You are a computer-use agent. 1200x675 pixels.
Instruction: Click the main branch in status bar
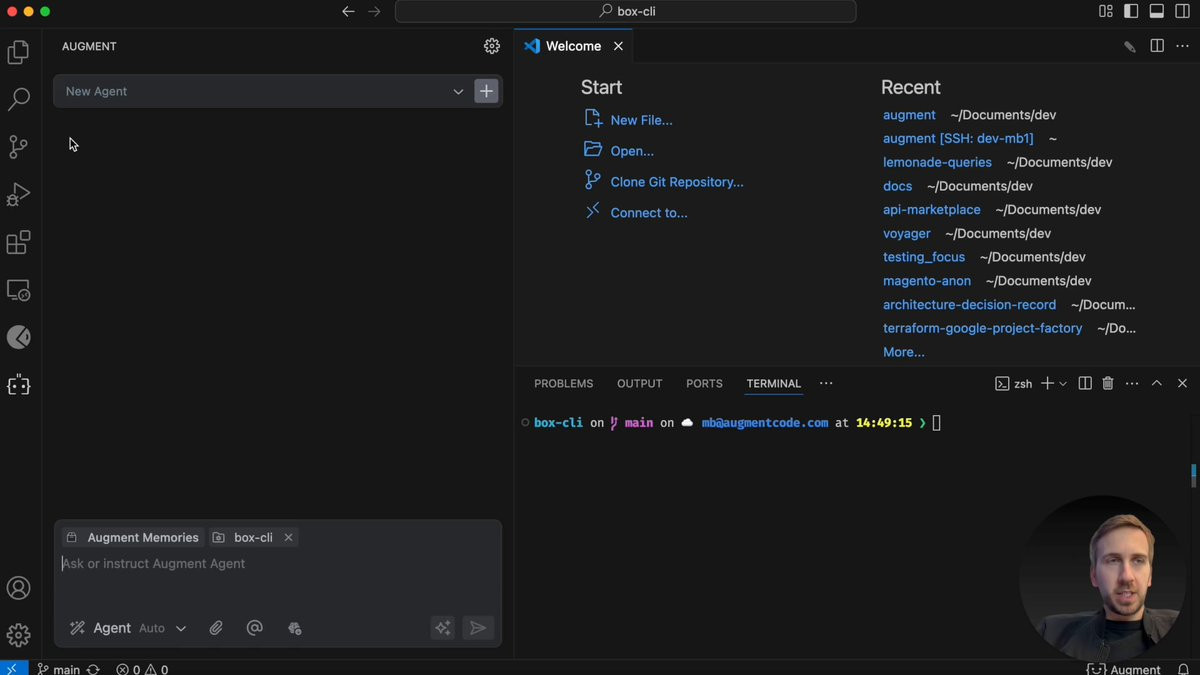tap(59, 669)
